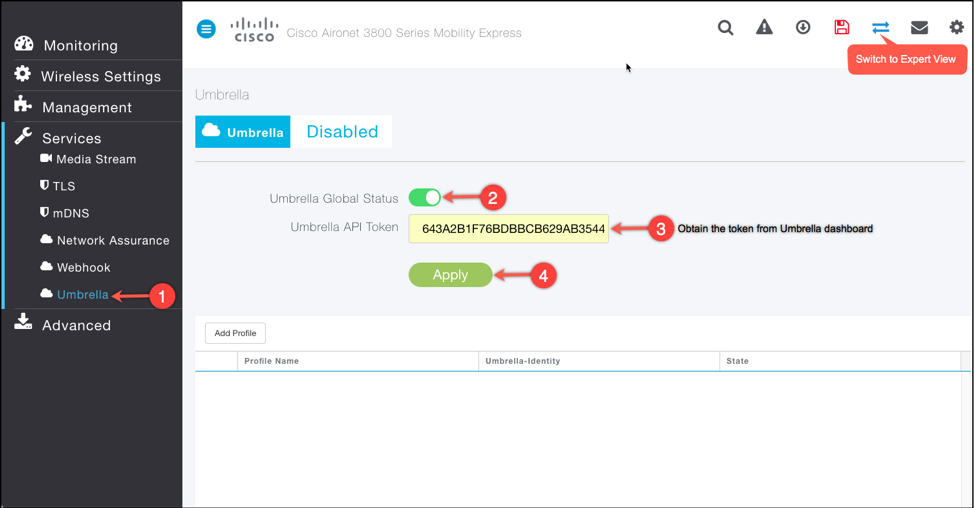Sort by the Profile Name column header
This screenshot has height=508, width=974.
point(272,361)
